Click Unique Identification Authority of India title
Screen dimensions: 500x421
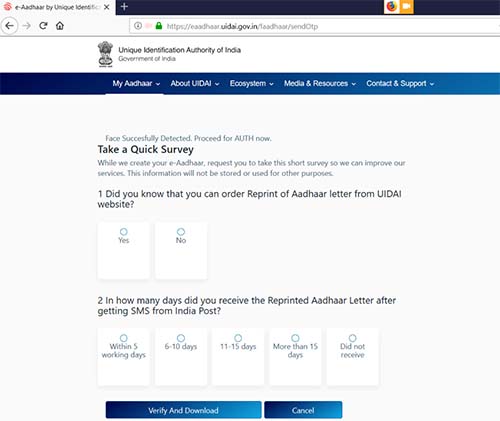pyautogui.click(x=180, y=50)
